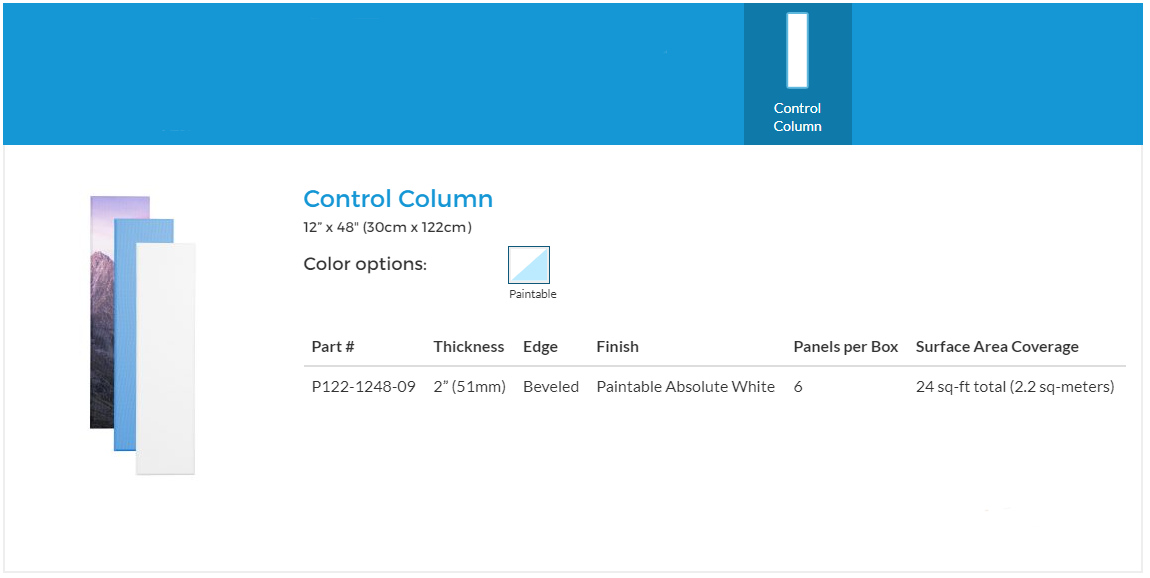1150x578 pixels.
Task: Click the Color options label
Action: tap(365, 265)
